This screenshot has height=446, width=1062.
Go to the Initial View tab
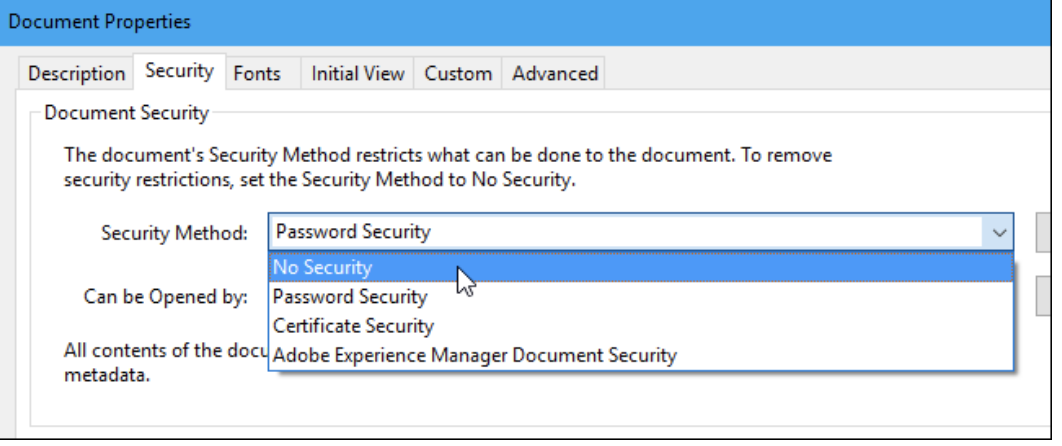tap(358, 74)
